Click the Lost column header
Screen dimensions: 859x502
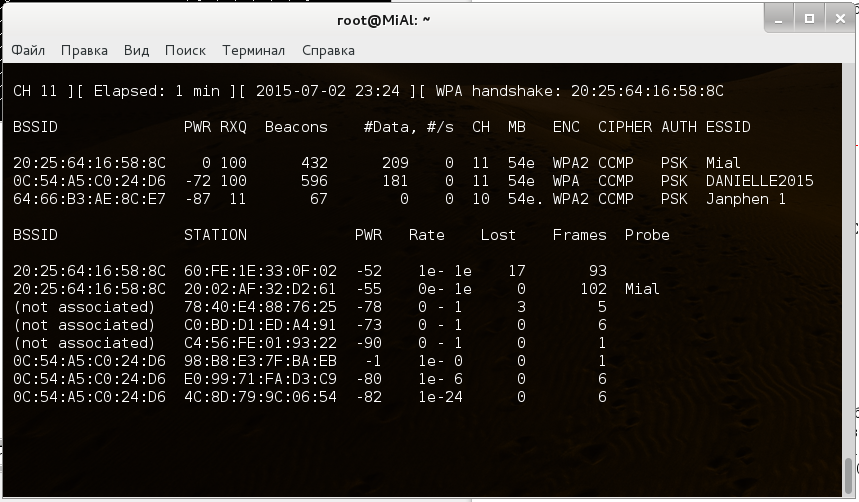click(x=498, y=235)
